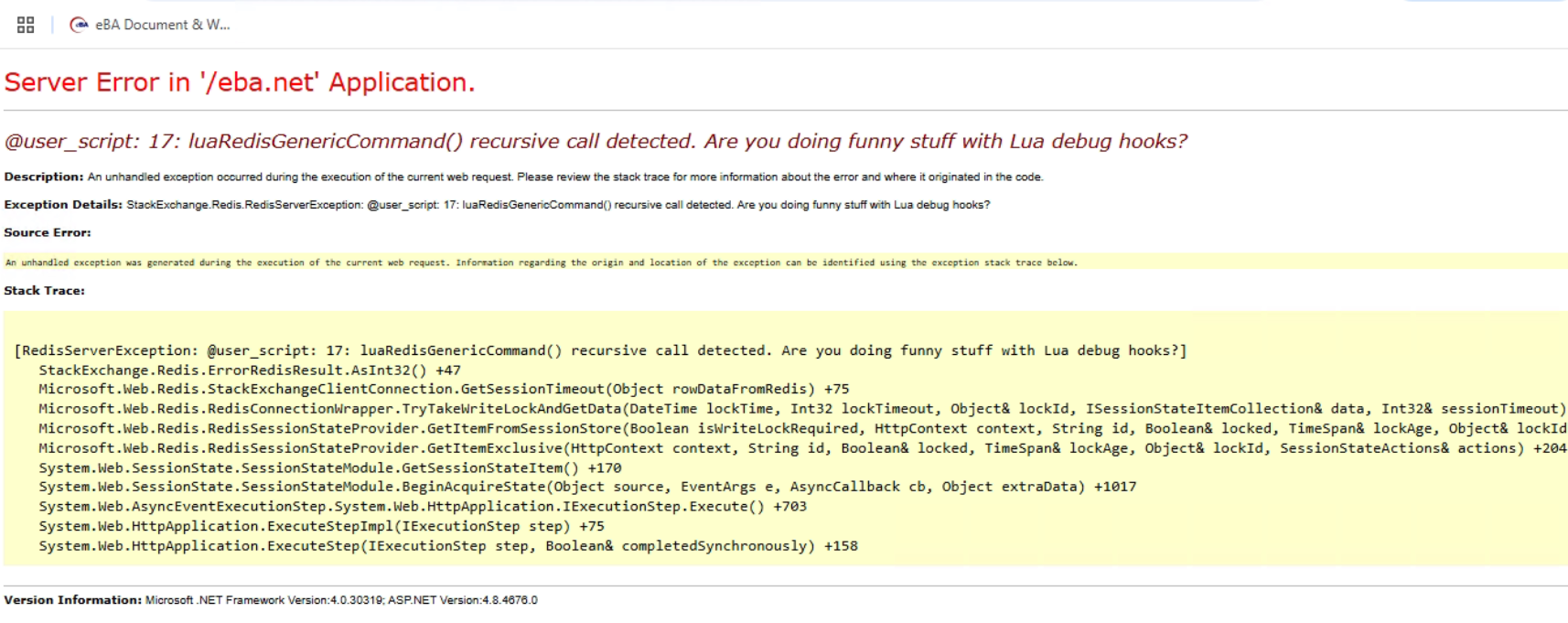This screenshot has width=1568, height=623.
Task: Click the BeginAcquireState stack trace line
Action: [x=587, y=487]
